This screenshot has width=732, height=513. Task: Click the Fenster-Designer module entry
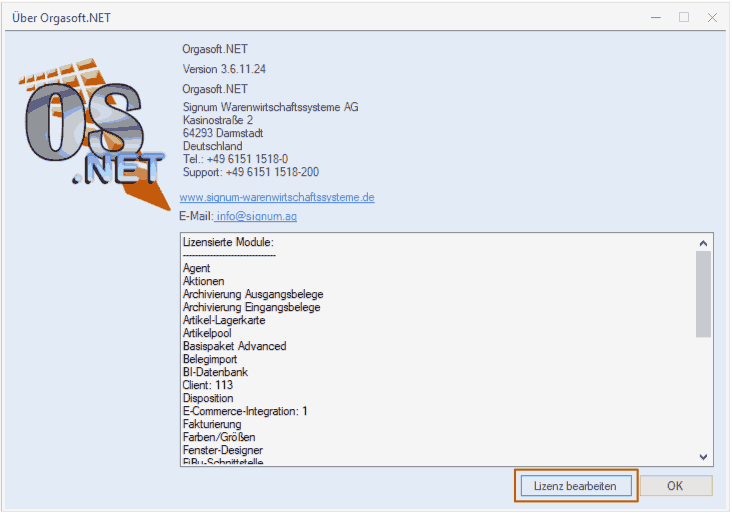coord(223,450)
